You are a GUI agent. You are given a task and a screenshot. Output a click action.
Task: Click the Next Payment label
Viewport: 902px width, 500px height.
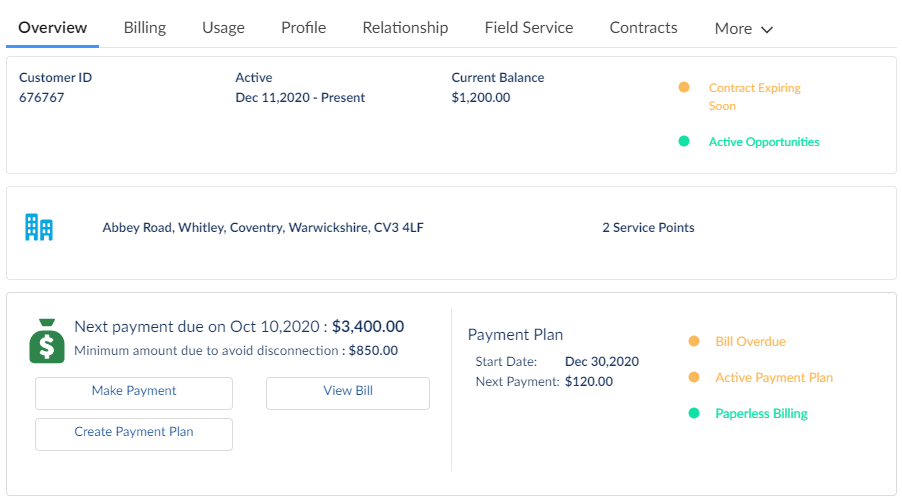(x=517, y=381)
